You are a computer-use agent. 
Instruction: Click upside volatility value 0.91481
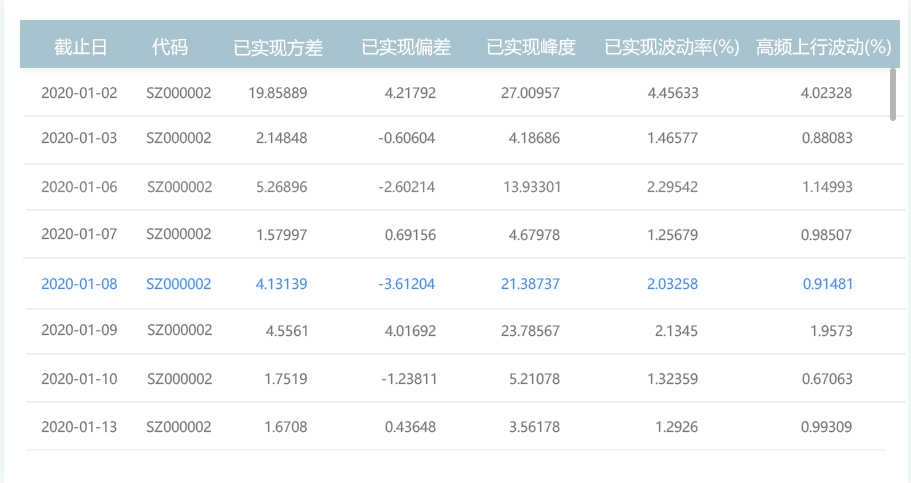(x=827, y=284)
